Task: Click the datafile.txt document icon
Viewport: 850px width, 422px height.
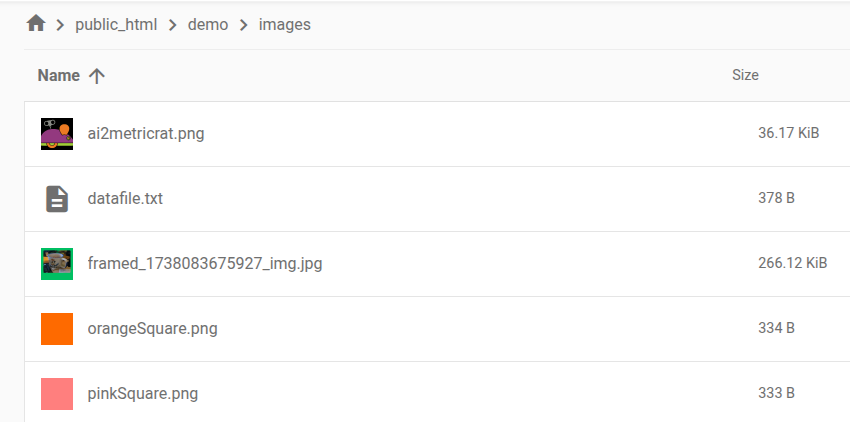Action: pyautogui.click(x=57, y=199)
